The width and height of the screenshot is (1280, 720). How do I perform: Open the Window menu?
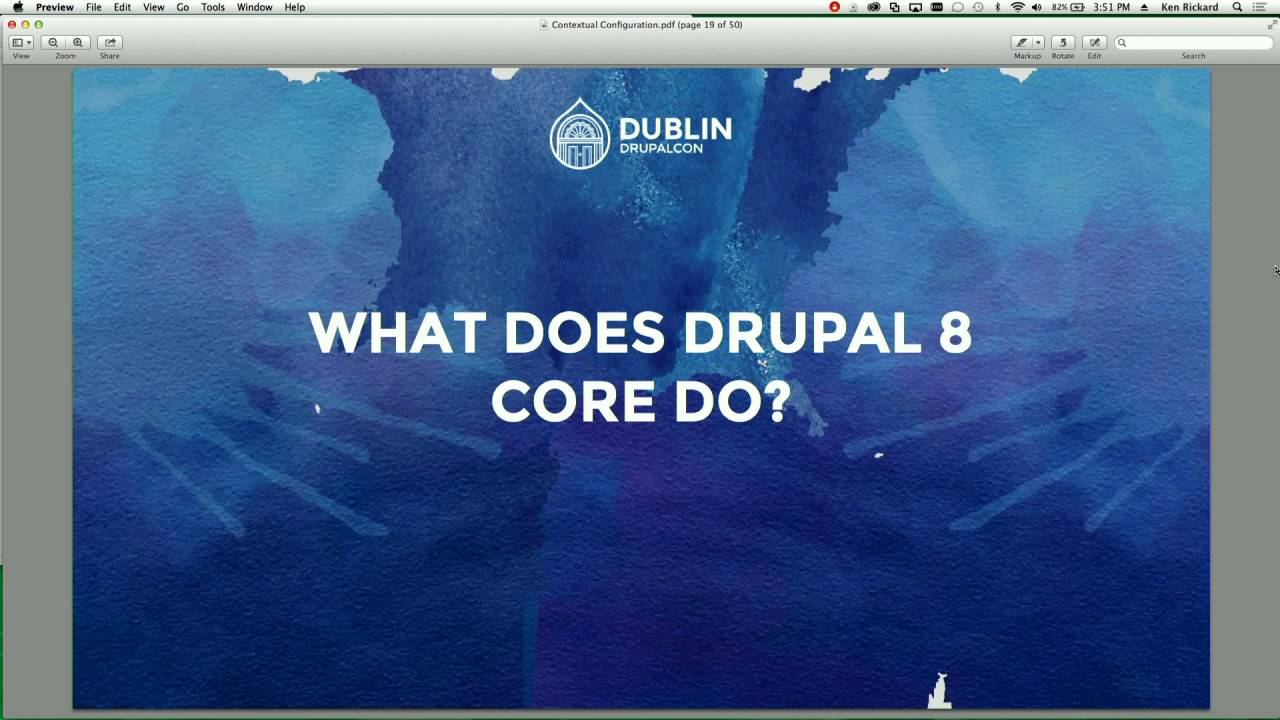tap(254, 7)
